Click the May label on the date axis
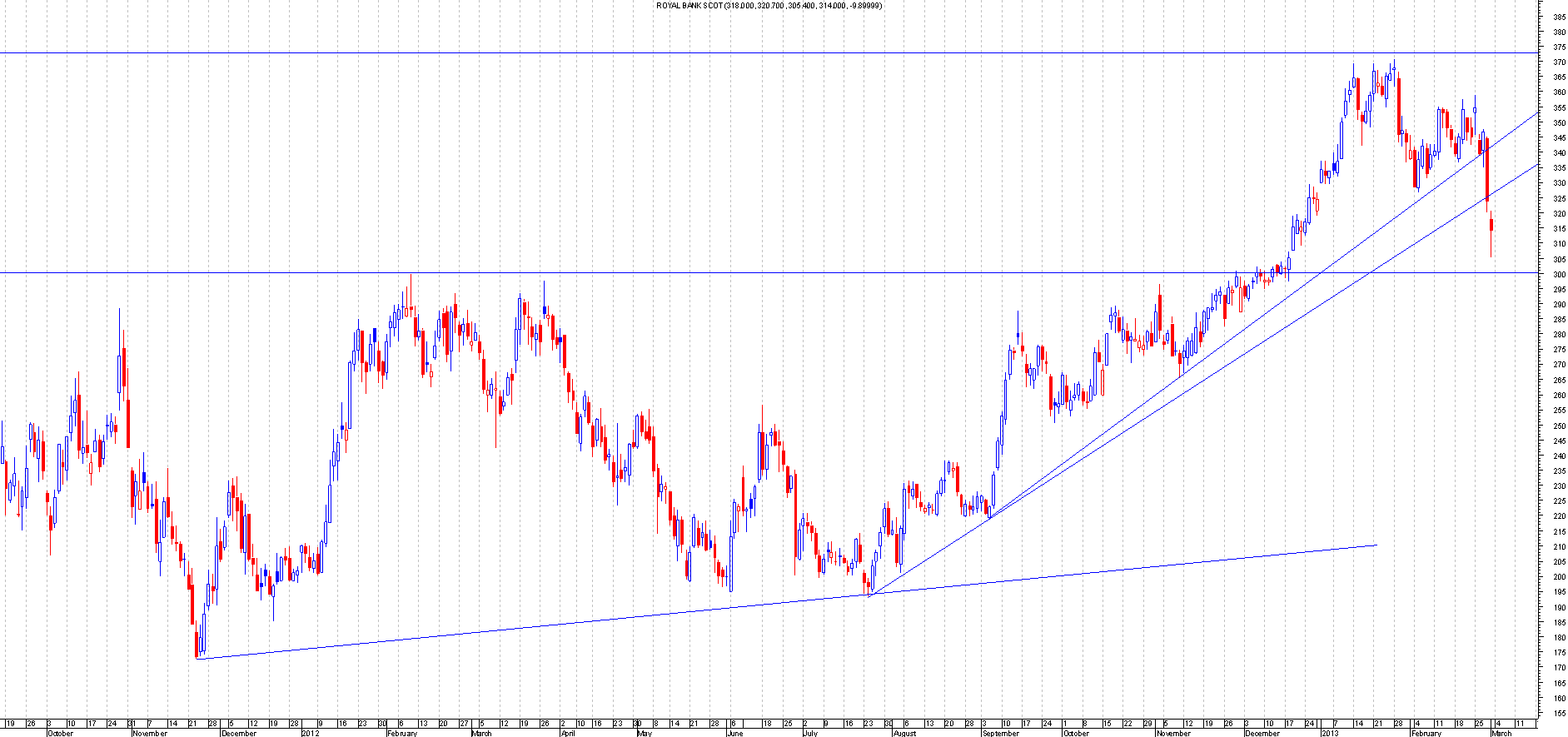This screenshot has height=737, width=1568. pos(645,733)
